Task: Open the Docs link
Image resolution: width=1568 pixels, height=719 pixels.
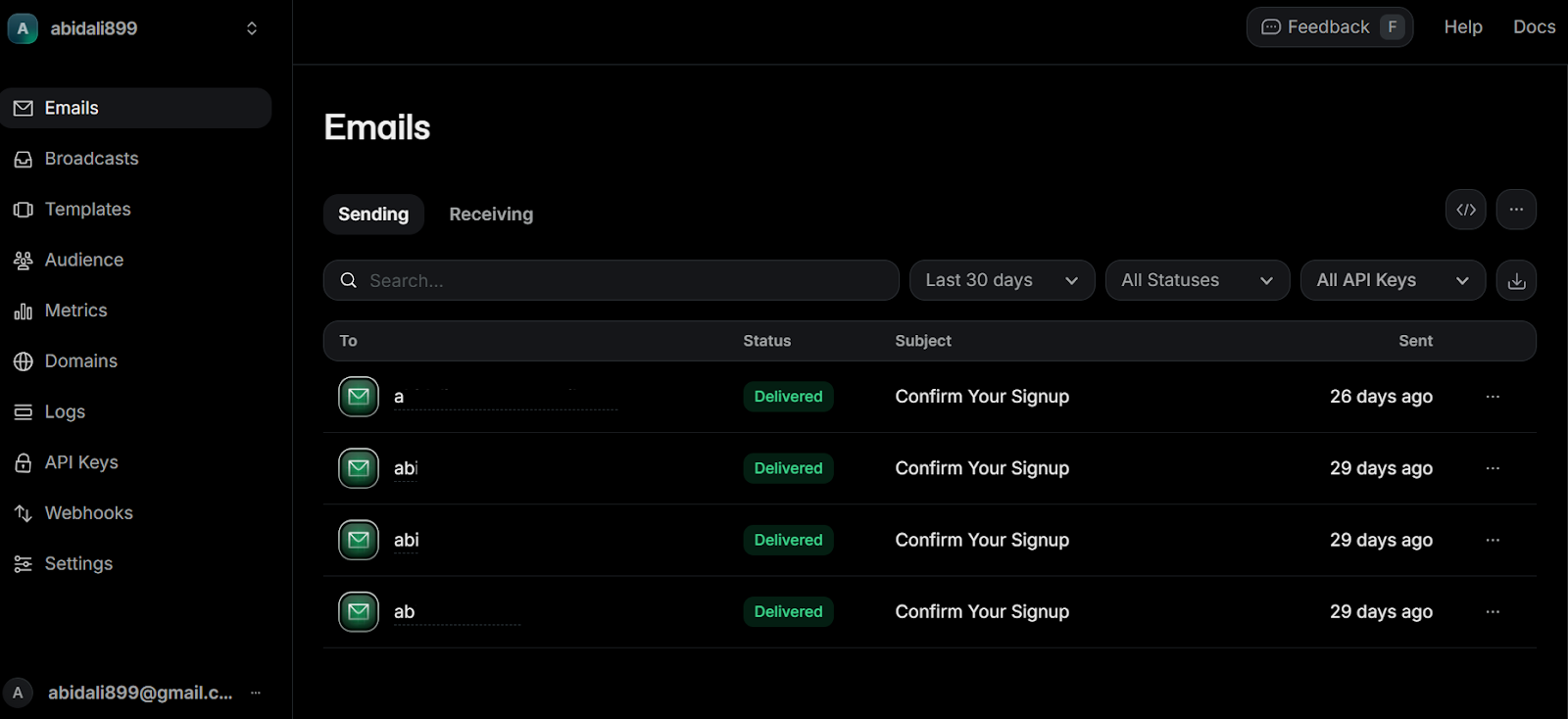Action: 1534,27
